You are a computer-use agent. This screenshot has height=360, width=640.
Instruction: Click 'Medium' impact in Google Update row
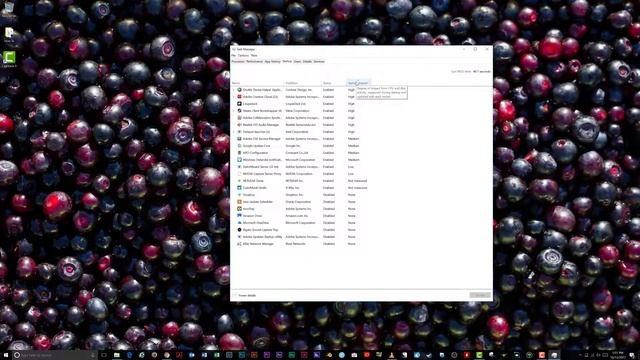coord(353,146)
